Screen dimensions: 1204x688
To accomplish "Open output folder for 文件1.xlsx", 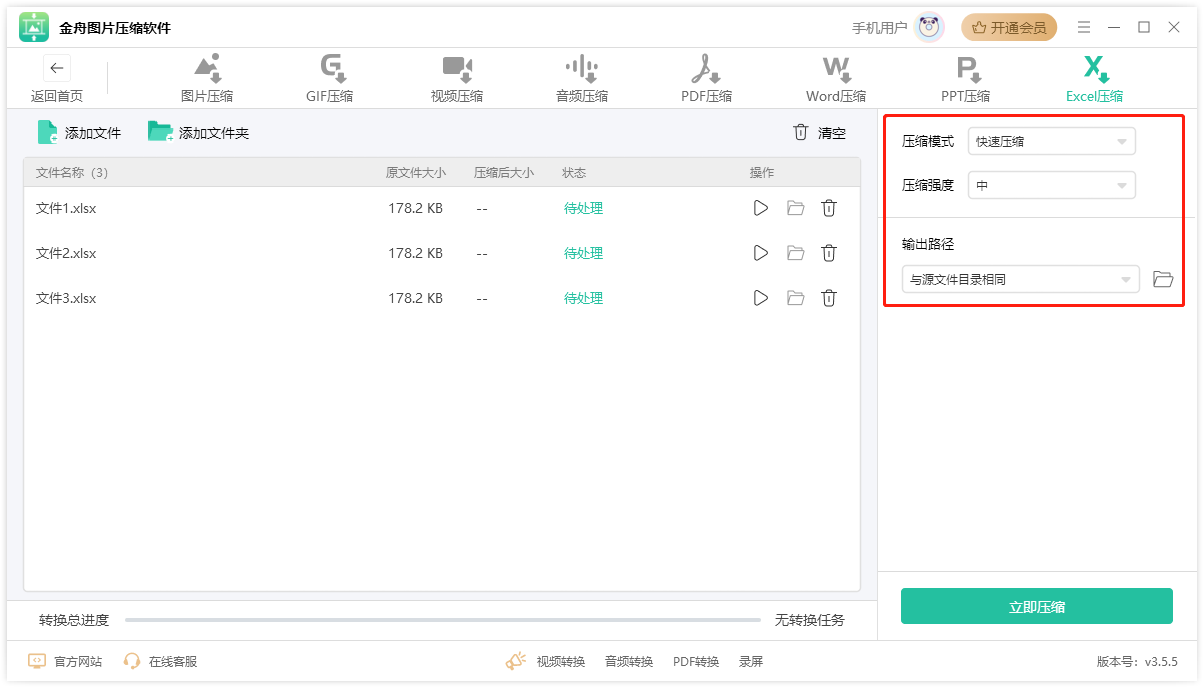I will click(x=795, y=208).
